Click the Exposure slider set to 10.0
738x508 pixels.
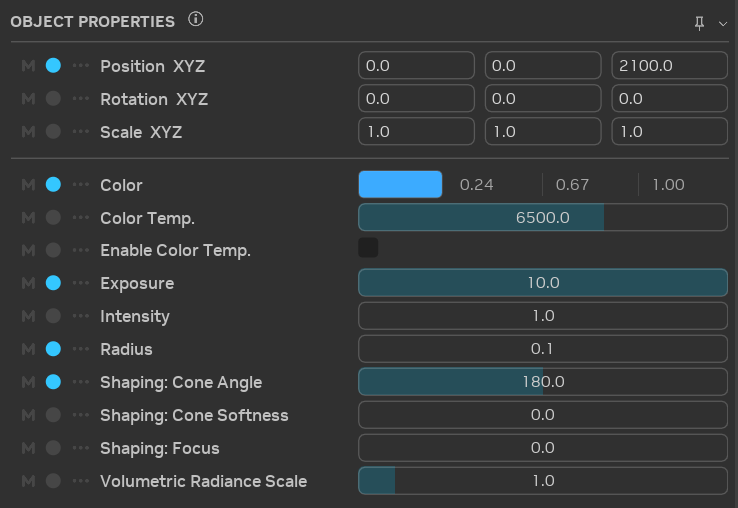pyautogui.click(x=542, y=283)
